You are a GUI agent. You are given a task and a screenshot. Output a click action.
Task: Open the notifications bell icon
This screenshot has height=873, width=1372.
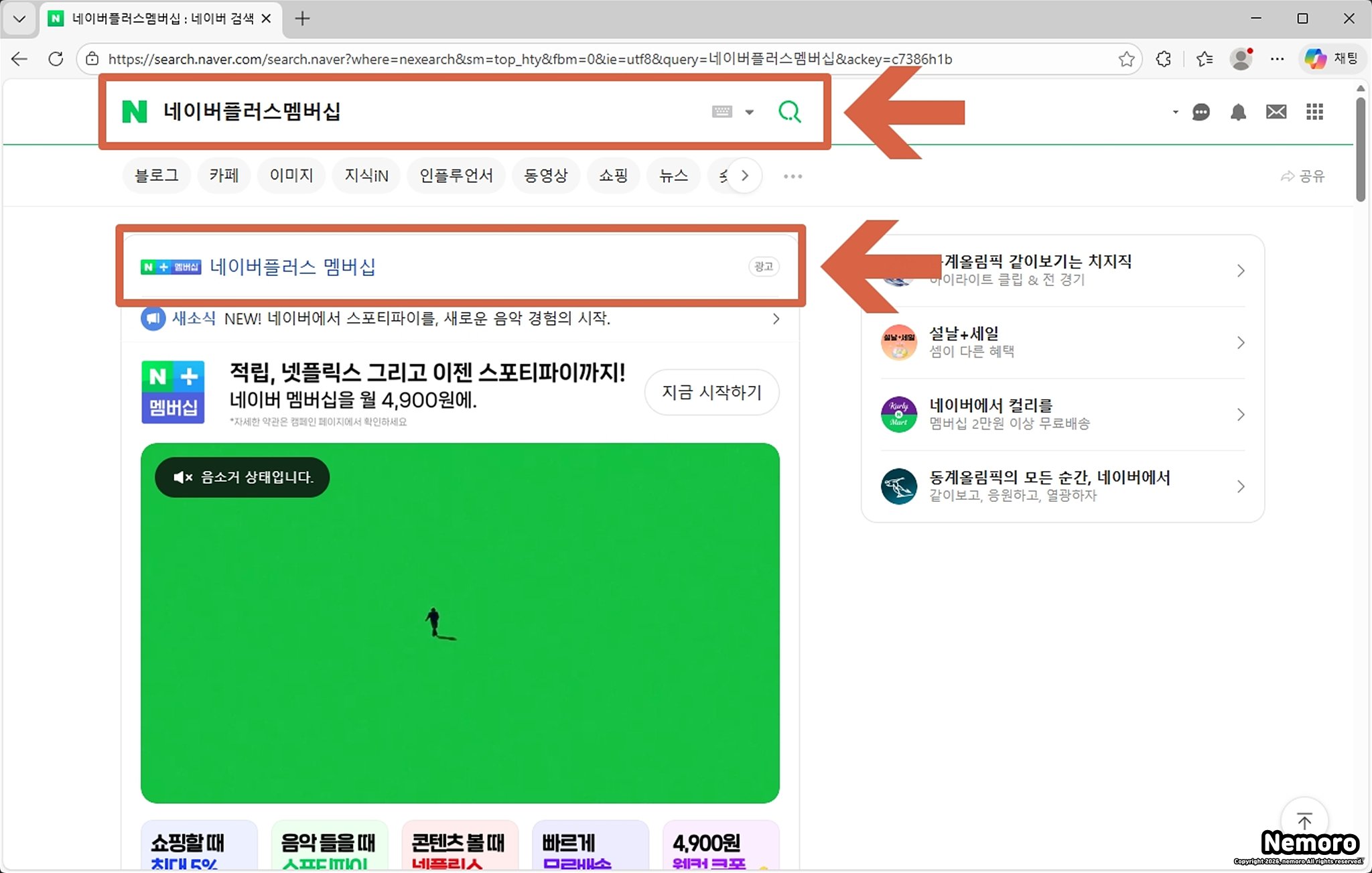pos(1238,112)
